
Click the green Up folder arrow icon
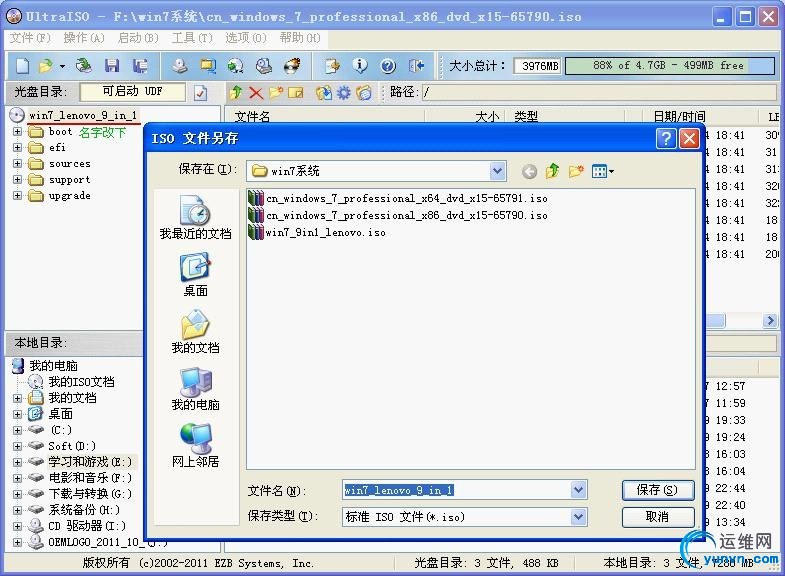[236, 92]
